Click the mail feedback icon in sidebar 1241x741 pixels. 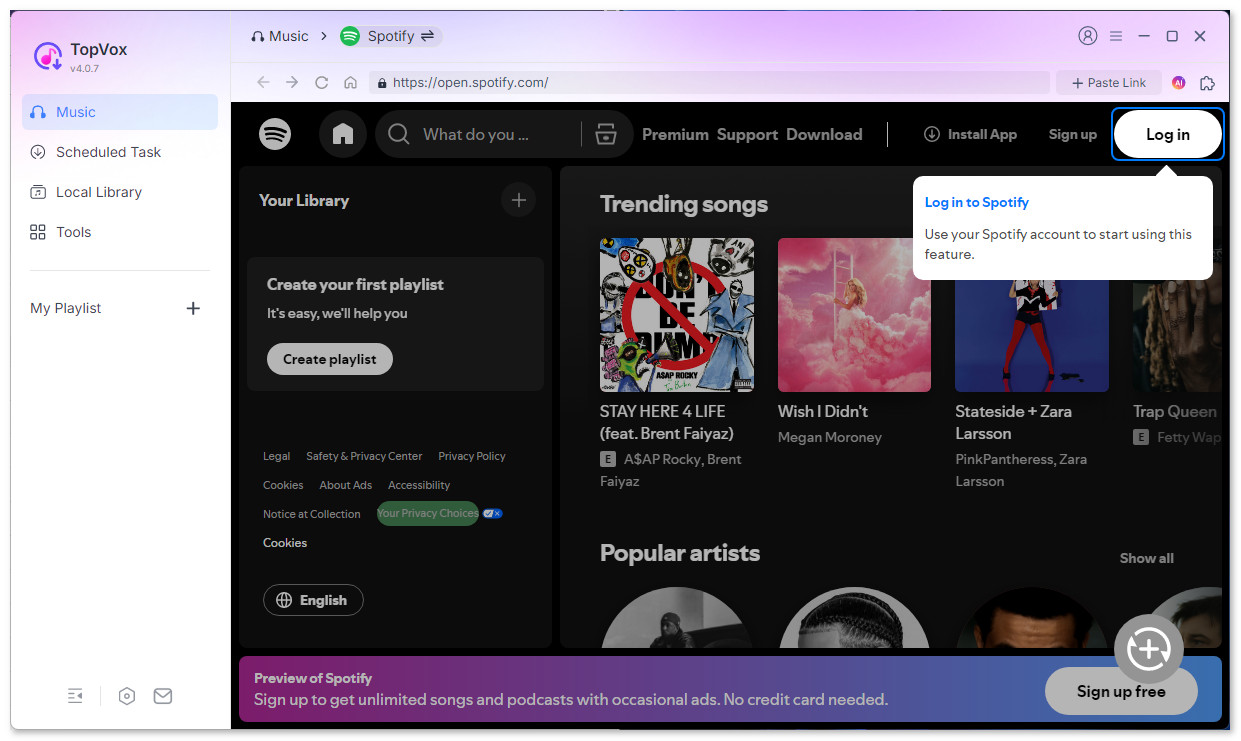pos(163,696)
